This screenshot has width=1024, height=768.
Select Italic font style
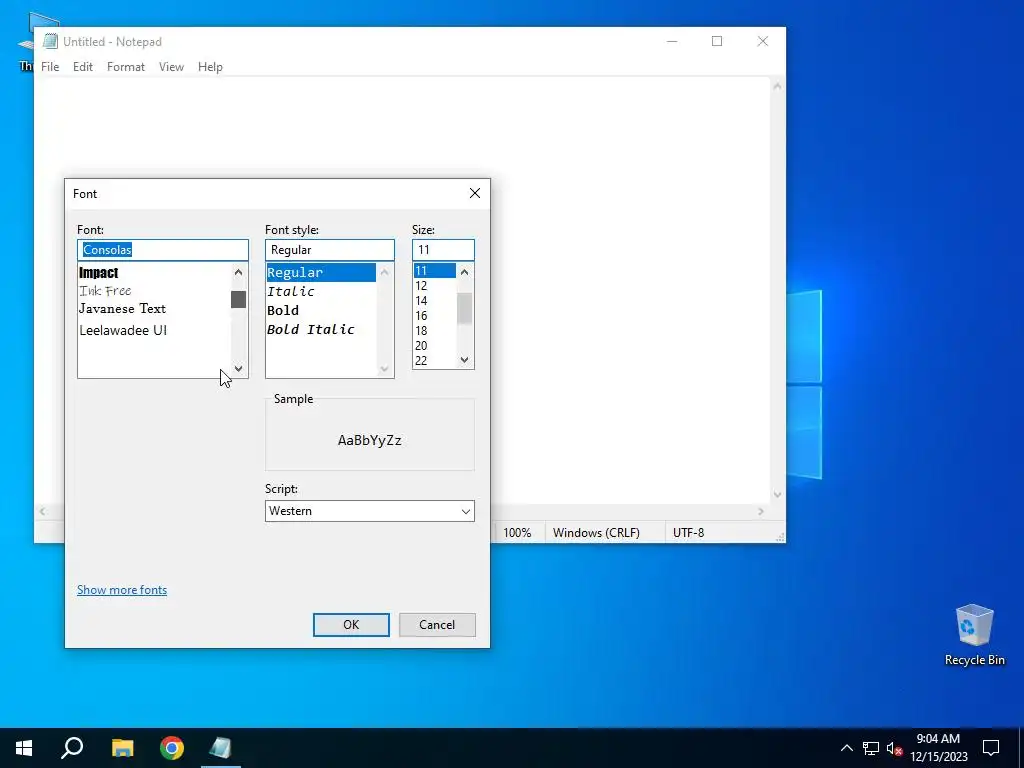pyautogui.click(x=321, y=291)
